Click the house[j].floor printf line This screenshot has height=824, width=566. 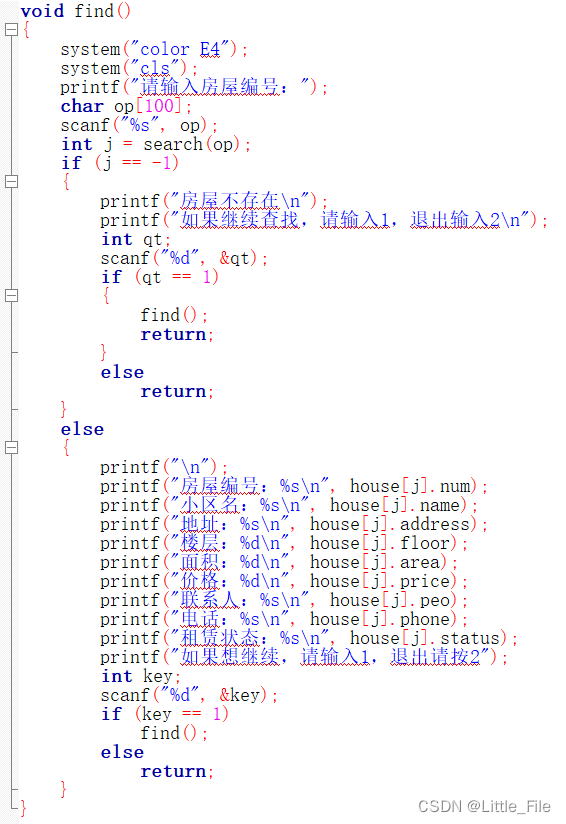(x=284, y=543)
